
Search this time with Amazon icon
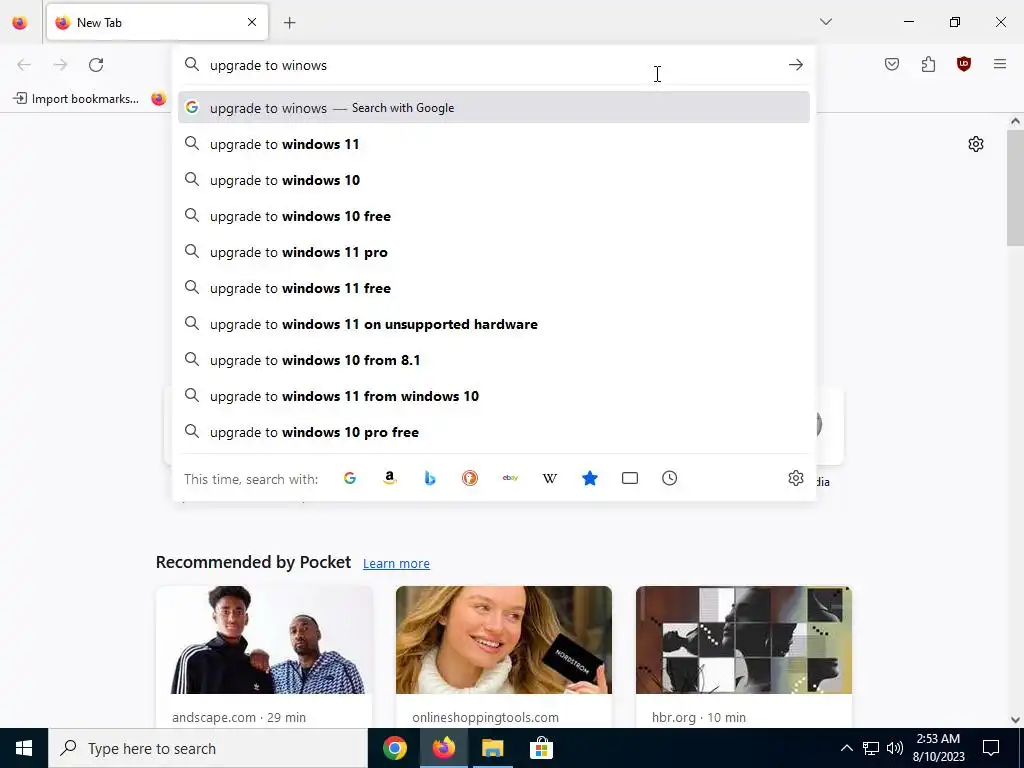coord(390,479)
